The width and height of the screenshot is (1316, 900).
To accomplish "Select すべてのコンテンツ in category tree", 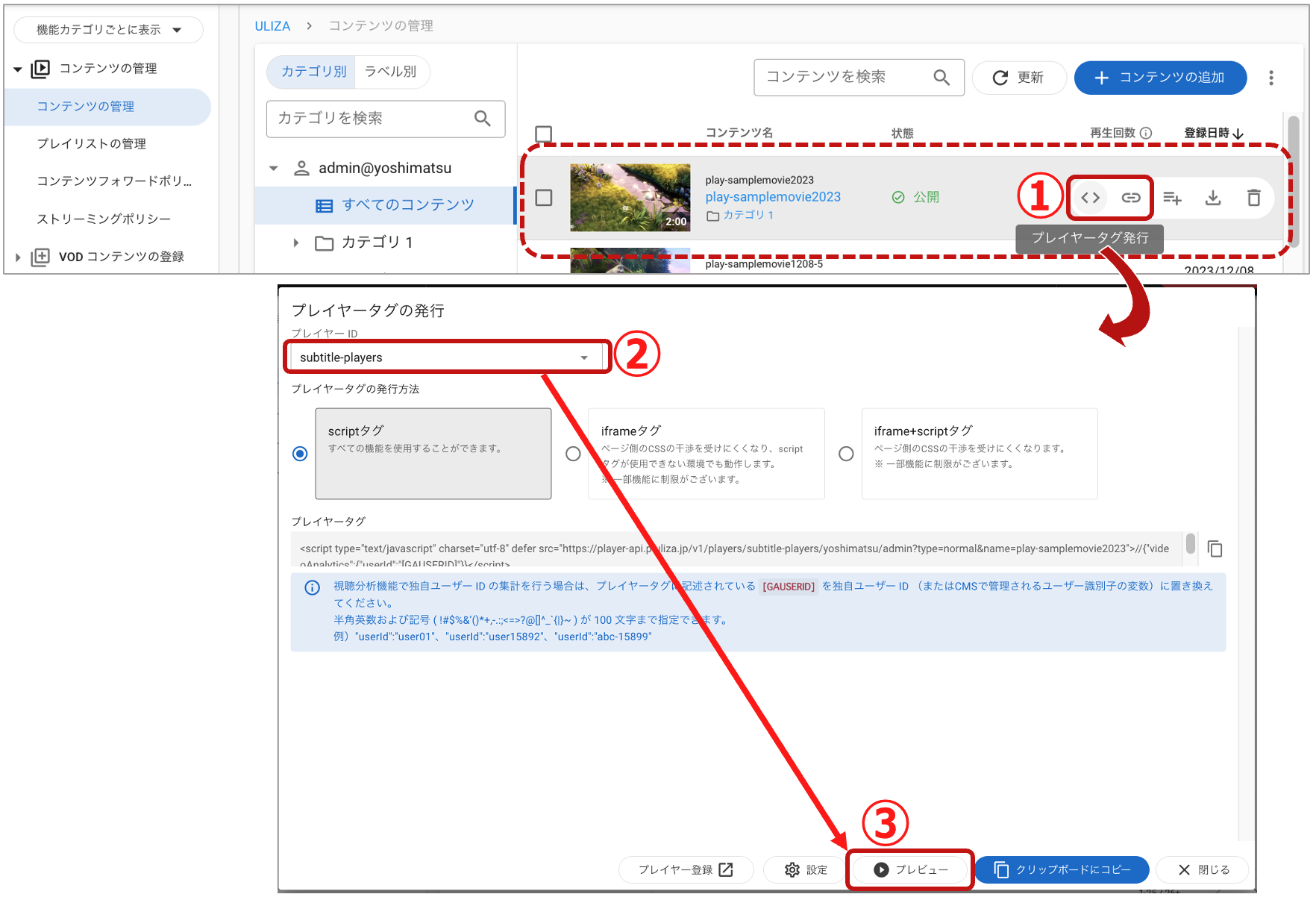I will click(385, 206).
